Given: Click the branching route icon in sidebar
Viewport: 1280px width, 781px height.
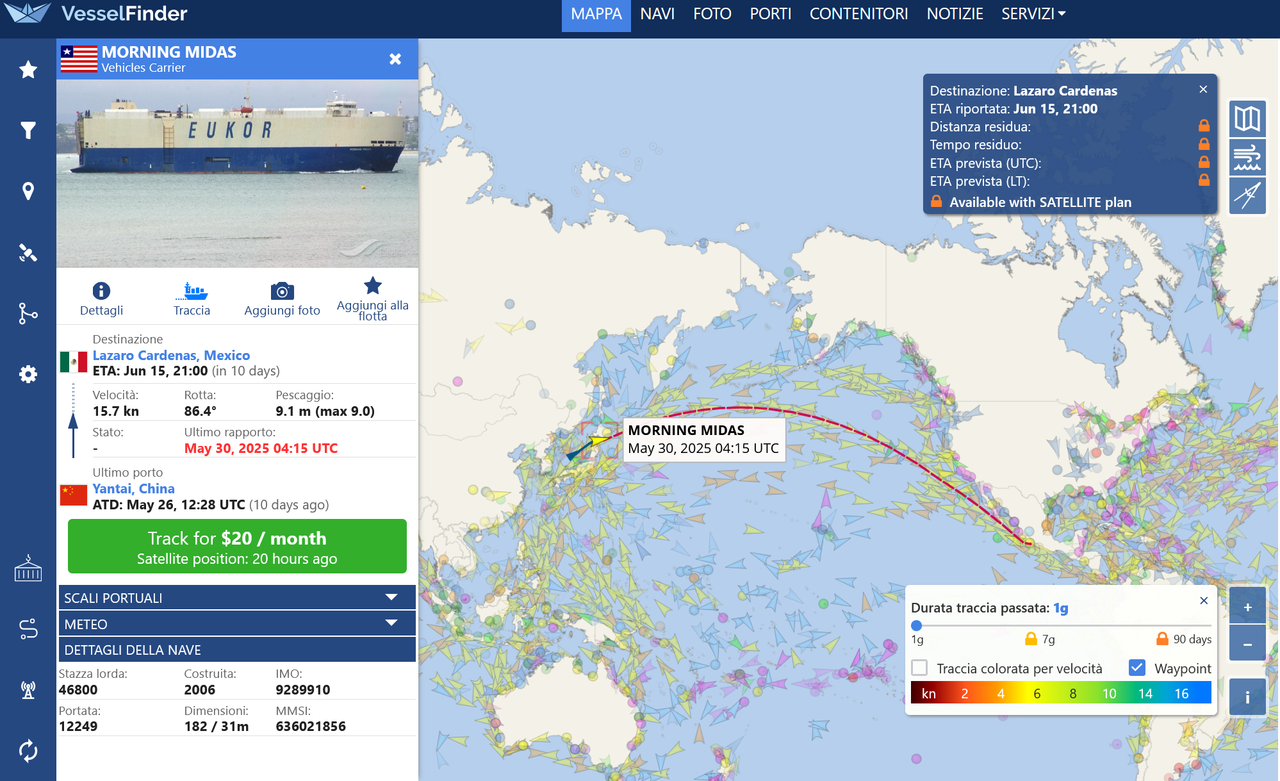Looking at the screenshot, I should click(28, 314).
